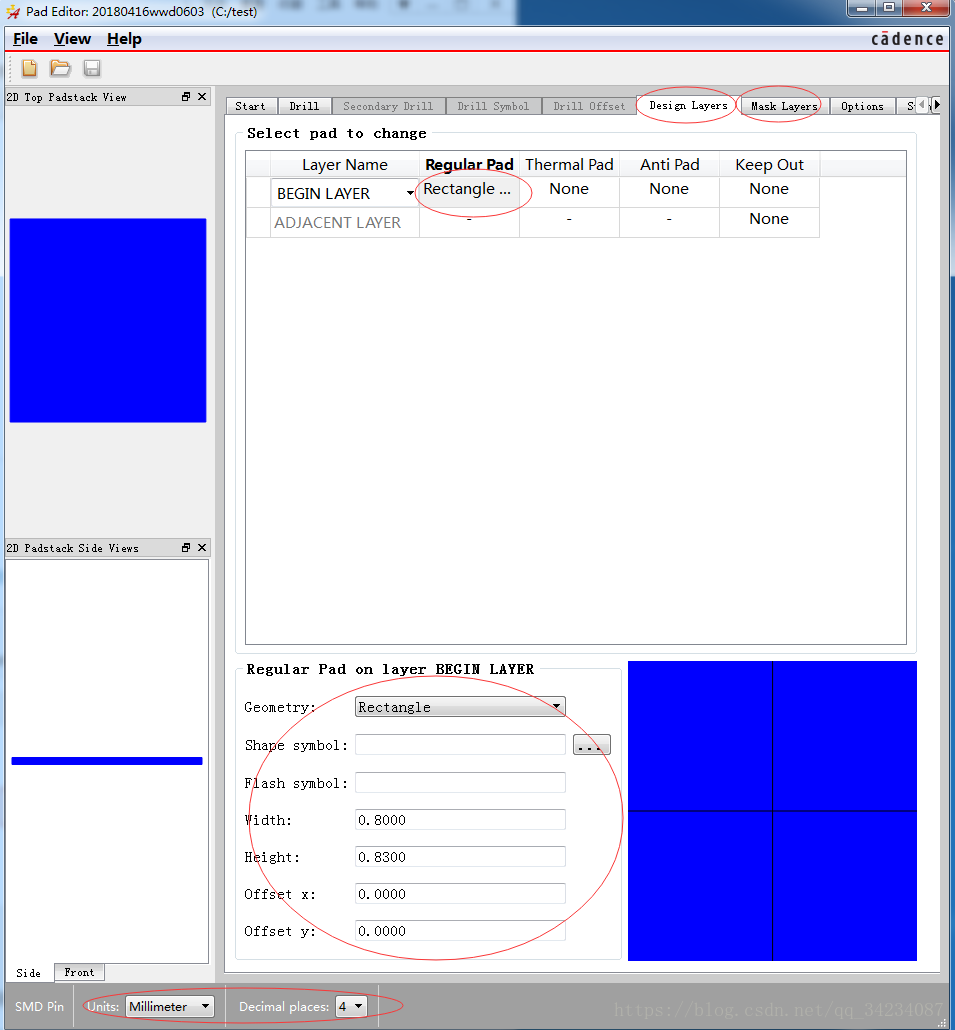Open an existing padstack file
955x1030 pixels.
tap(61, 68)
